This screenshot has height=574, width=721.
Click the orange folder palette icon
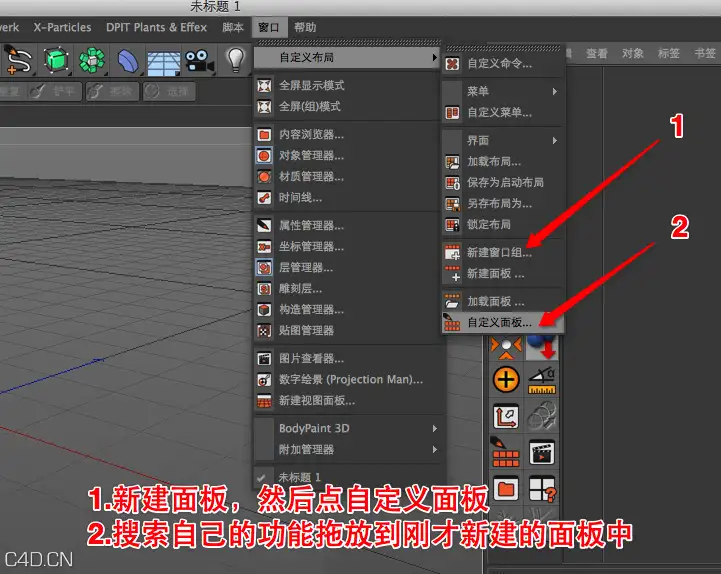pos(506,488)
